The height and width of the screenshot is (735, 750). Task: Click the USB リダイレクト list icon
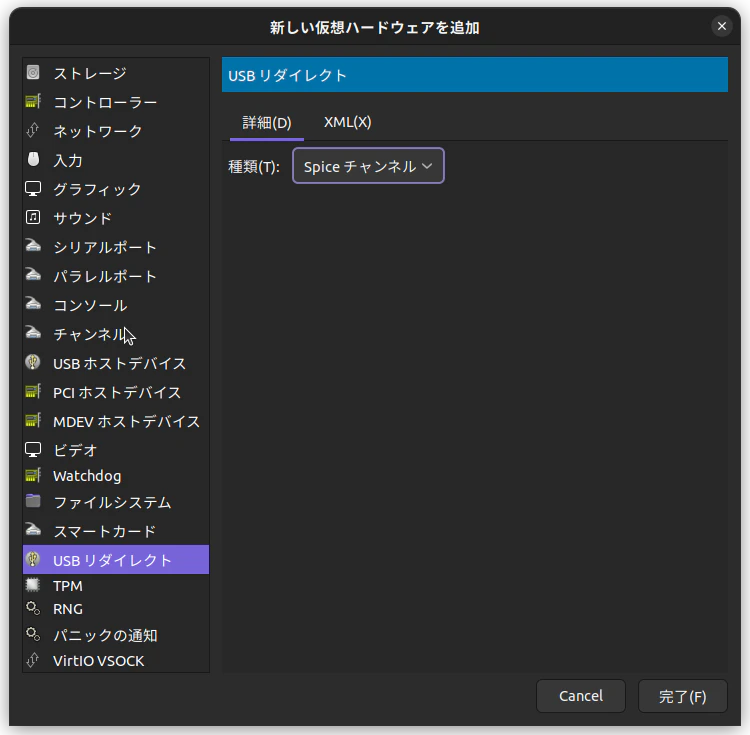click(x=33, y=559)
